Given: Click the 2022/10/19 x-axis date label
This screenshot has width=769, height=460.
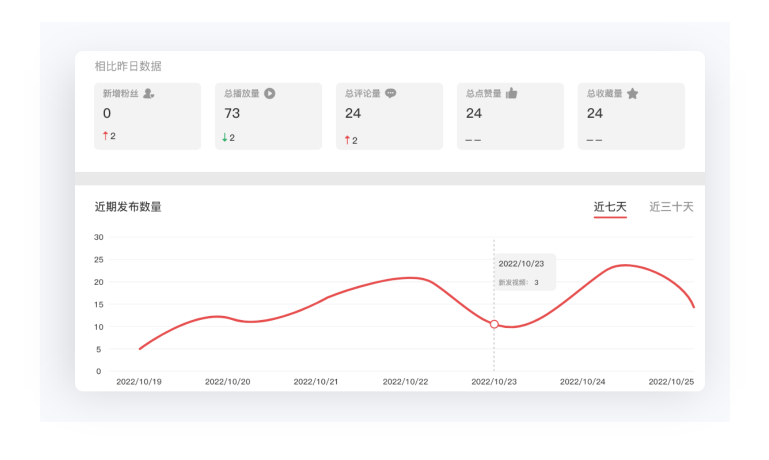Looking at the screenshot, I should click(x=139, y=381).
